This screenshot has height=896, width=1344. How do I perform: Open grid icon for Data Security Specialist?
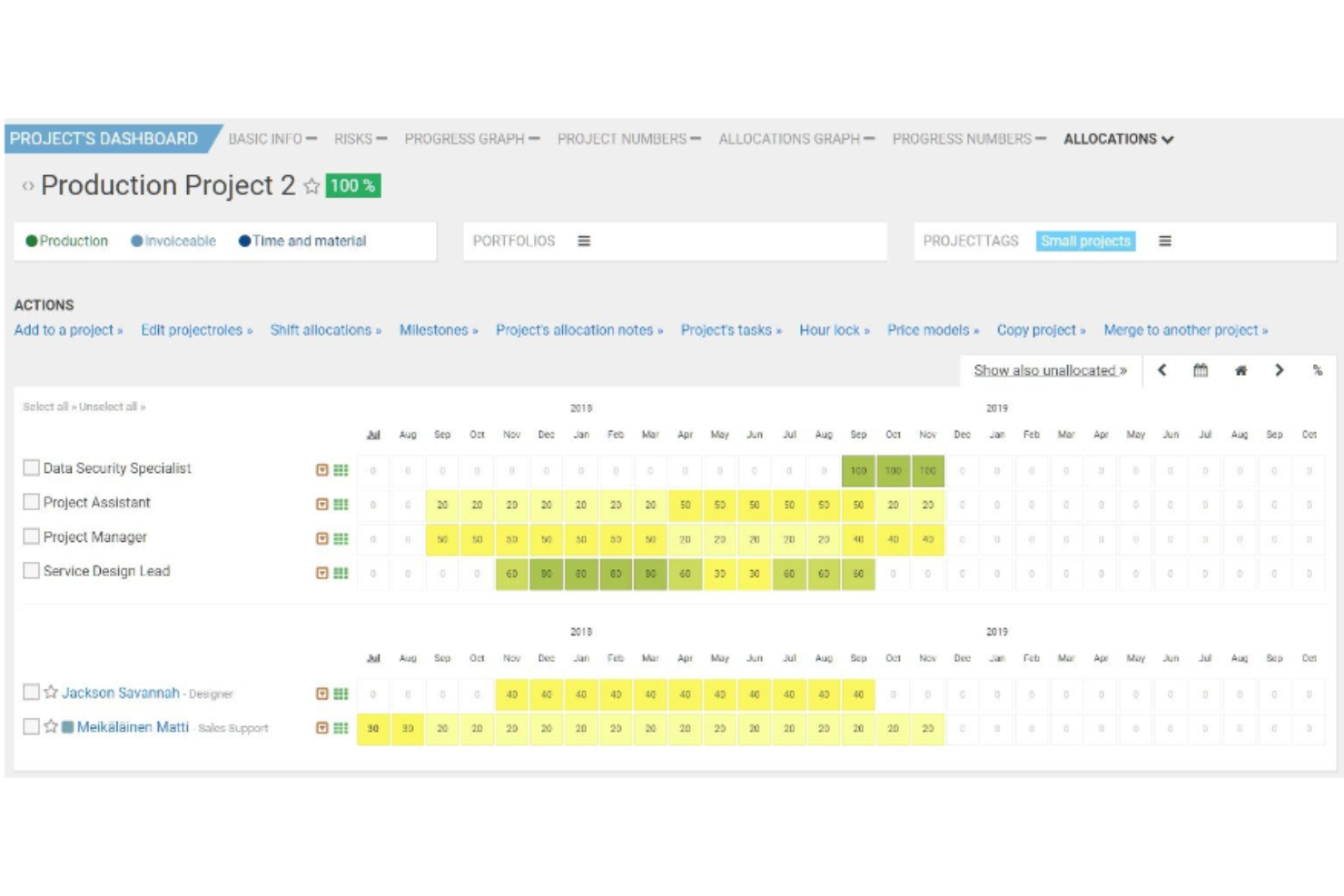(341, 470)
